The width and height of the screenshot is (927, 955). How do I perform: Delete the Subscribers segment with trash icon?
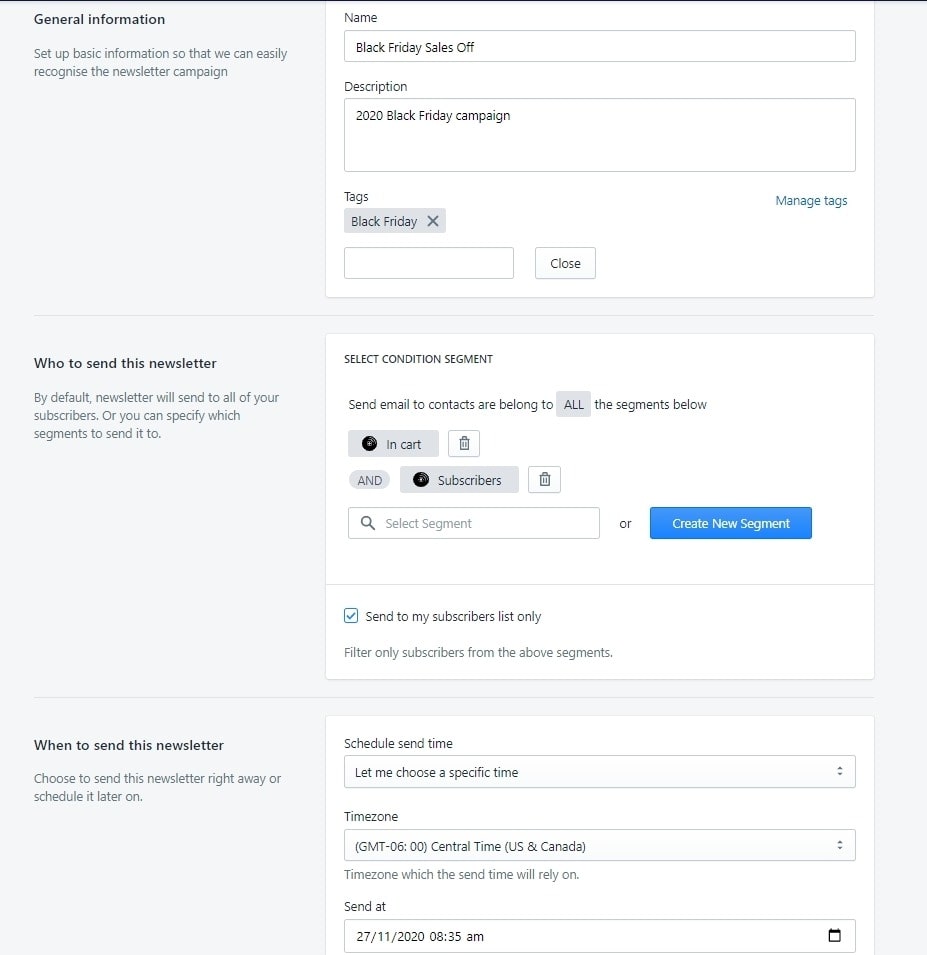tap(544, 480)
